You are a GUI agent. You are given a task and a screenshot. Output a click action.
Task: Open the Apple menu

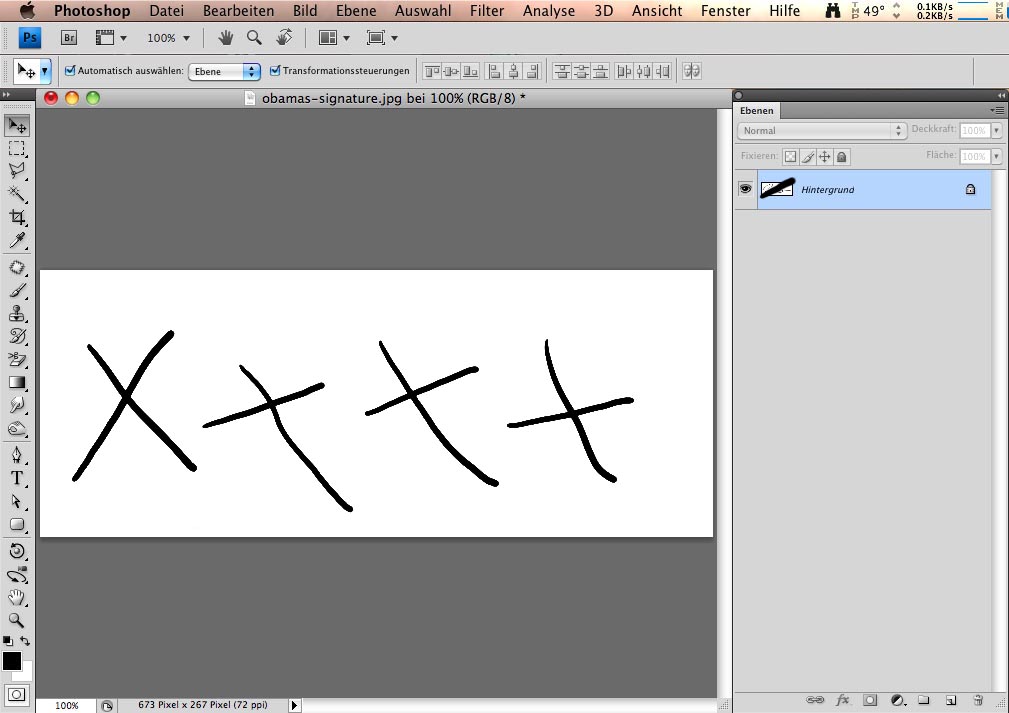tap(27, 11)
